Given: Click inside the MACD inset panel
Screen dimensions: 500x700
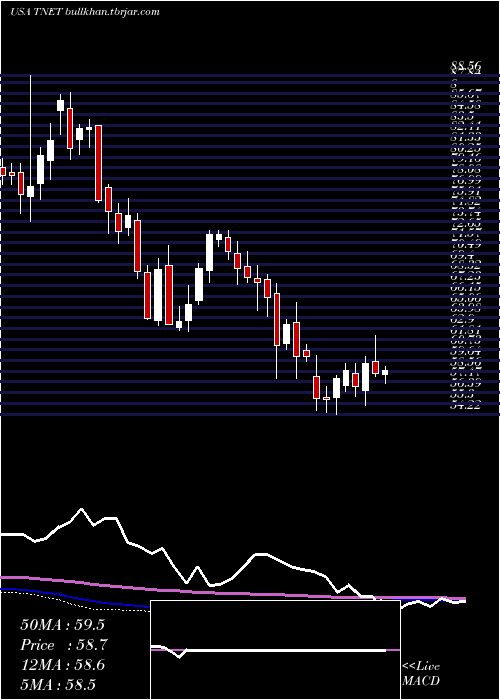Looking at the screenshot, I should (275, 650).
